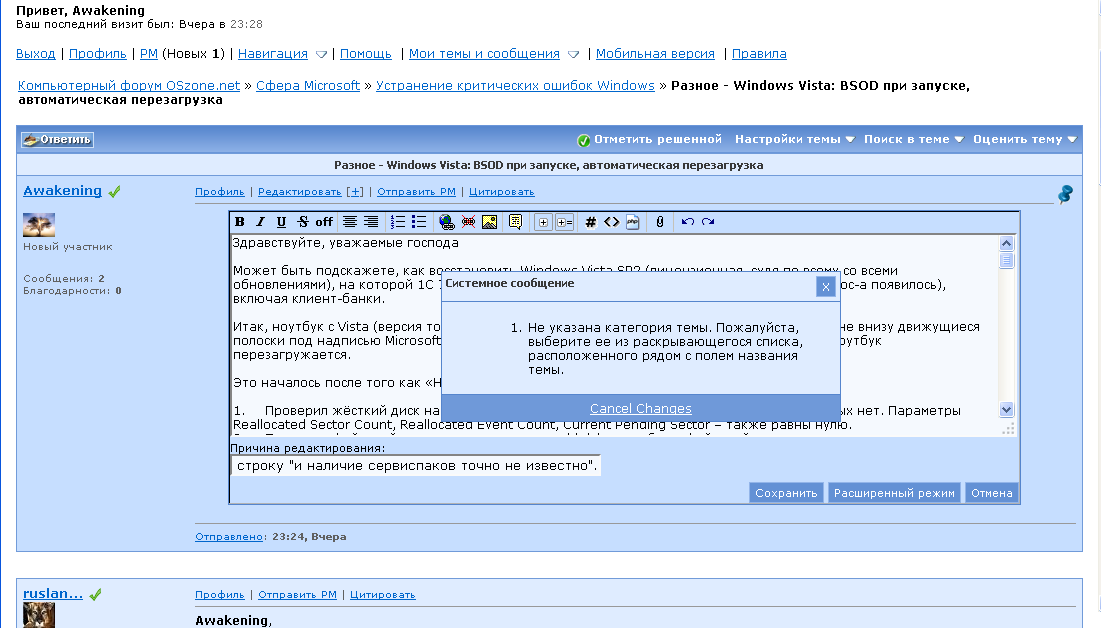The image size is (1101, 628).
Task: Click the attachment paperclip icon
Action: 660,222
